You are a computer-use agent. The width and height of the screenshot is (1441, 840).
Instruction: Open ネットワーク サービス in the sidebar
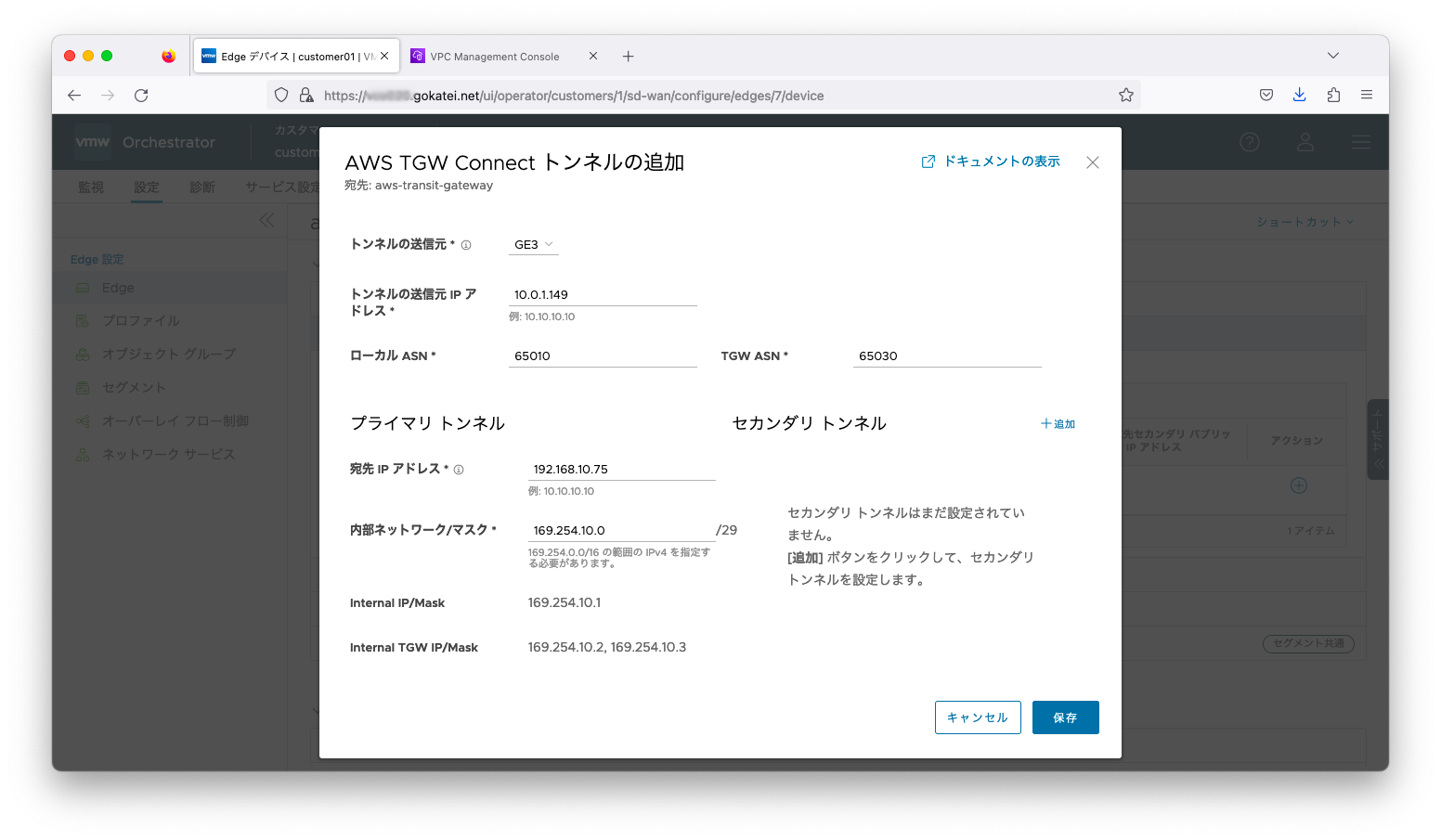tap(169, 455)
